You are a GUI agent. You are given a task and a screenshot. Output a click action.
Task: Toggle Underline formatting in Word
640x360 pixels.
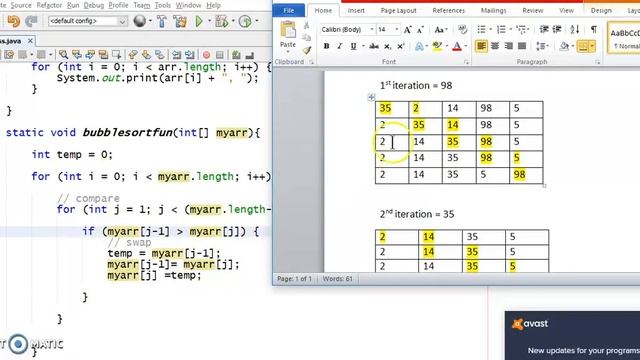[x=353, y=46]
